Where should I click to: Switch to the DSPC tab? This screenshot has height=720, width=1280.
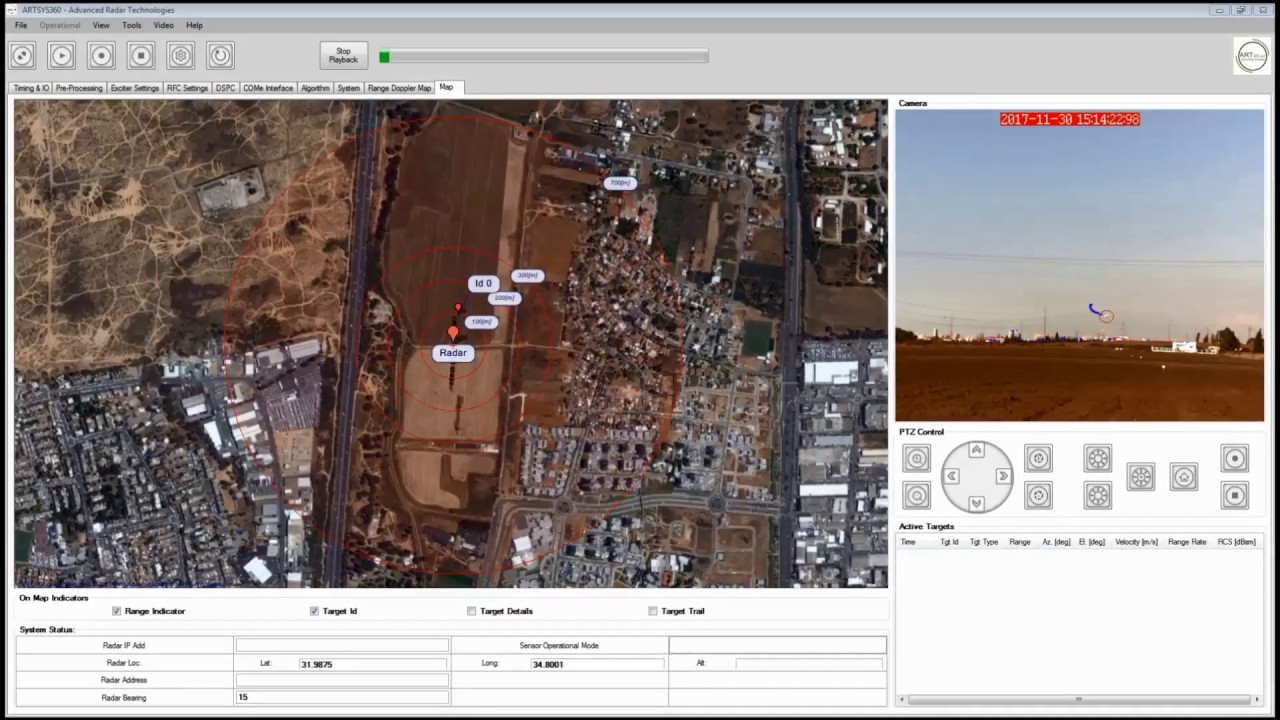(x=226, y=88)
